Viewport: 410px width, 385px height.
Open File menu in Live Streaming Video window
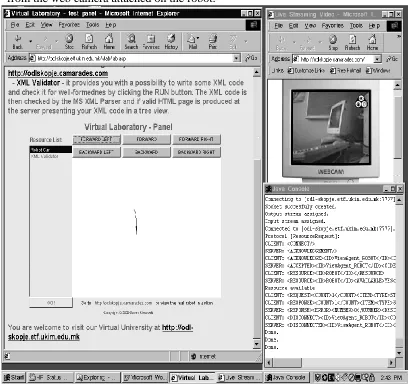[x=278, y=26]
